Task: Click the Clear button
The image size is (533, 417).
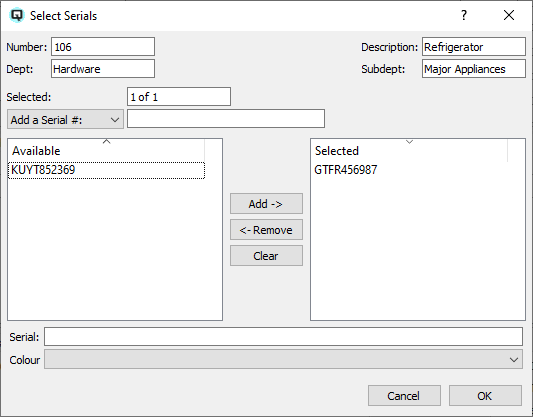Action: click(266, 256)
